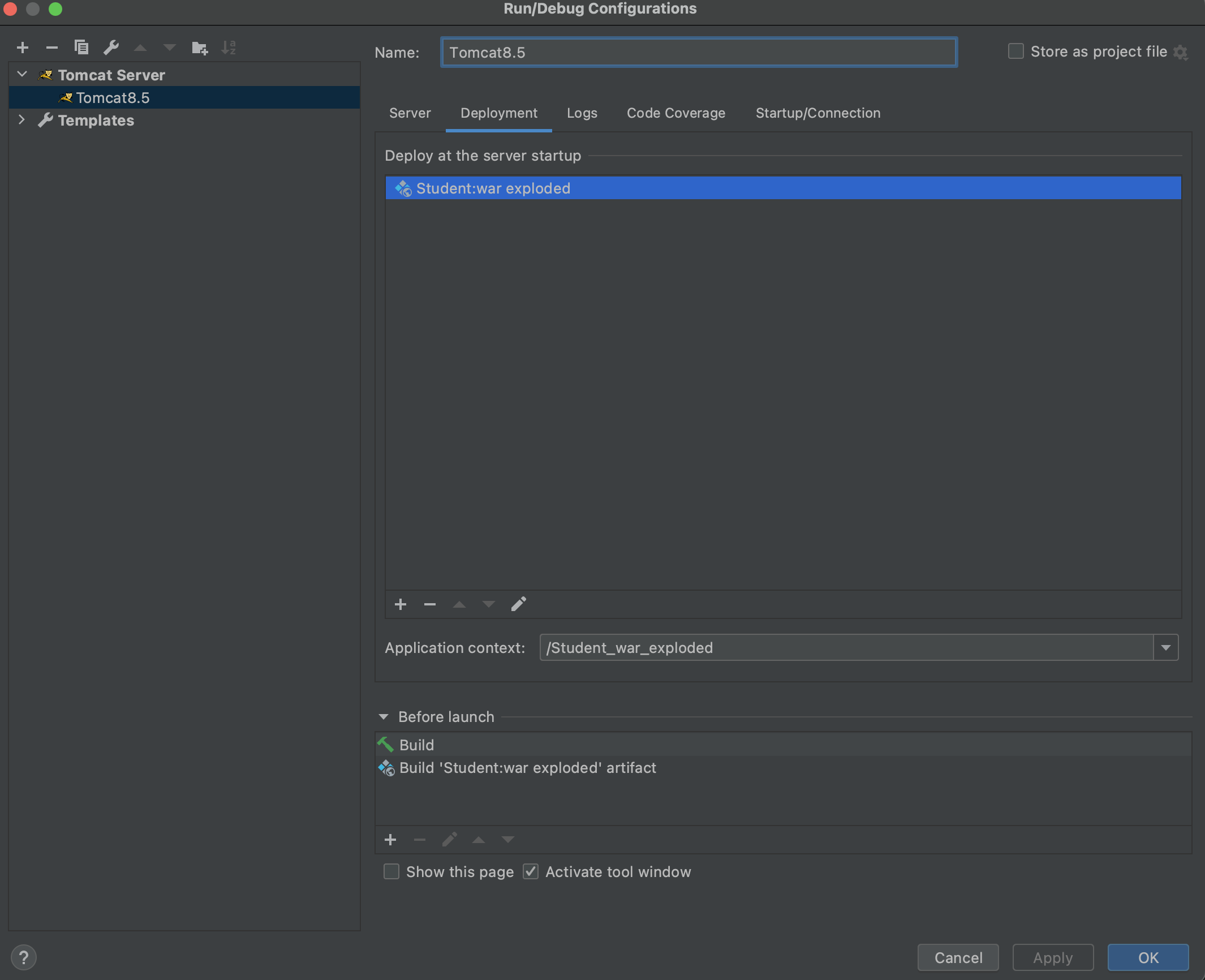Open help with question mark button
Image resolution: width=1205 pixels, height=980 pixels.
coord(24,957)
